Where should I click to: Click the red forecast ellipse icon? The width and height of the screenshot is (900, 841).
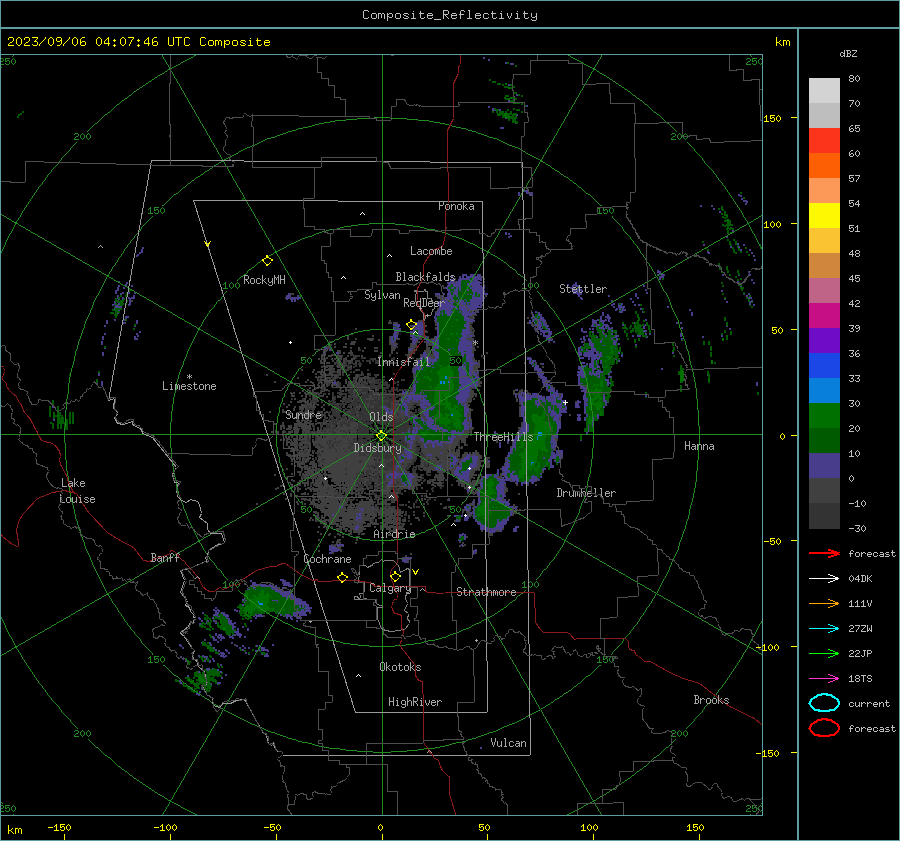click(824, 728)
